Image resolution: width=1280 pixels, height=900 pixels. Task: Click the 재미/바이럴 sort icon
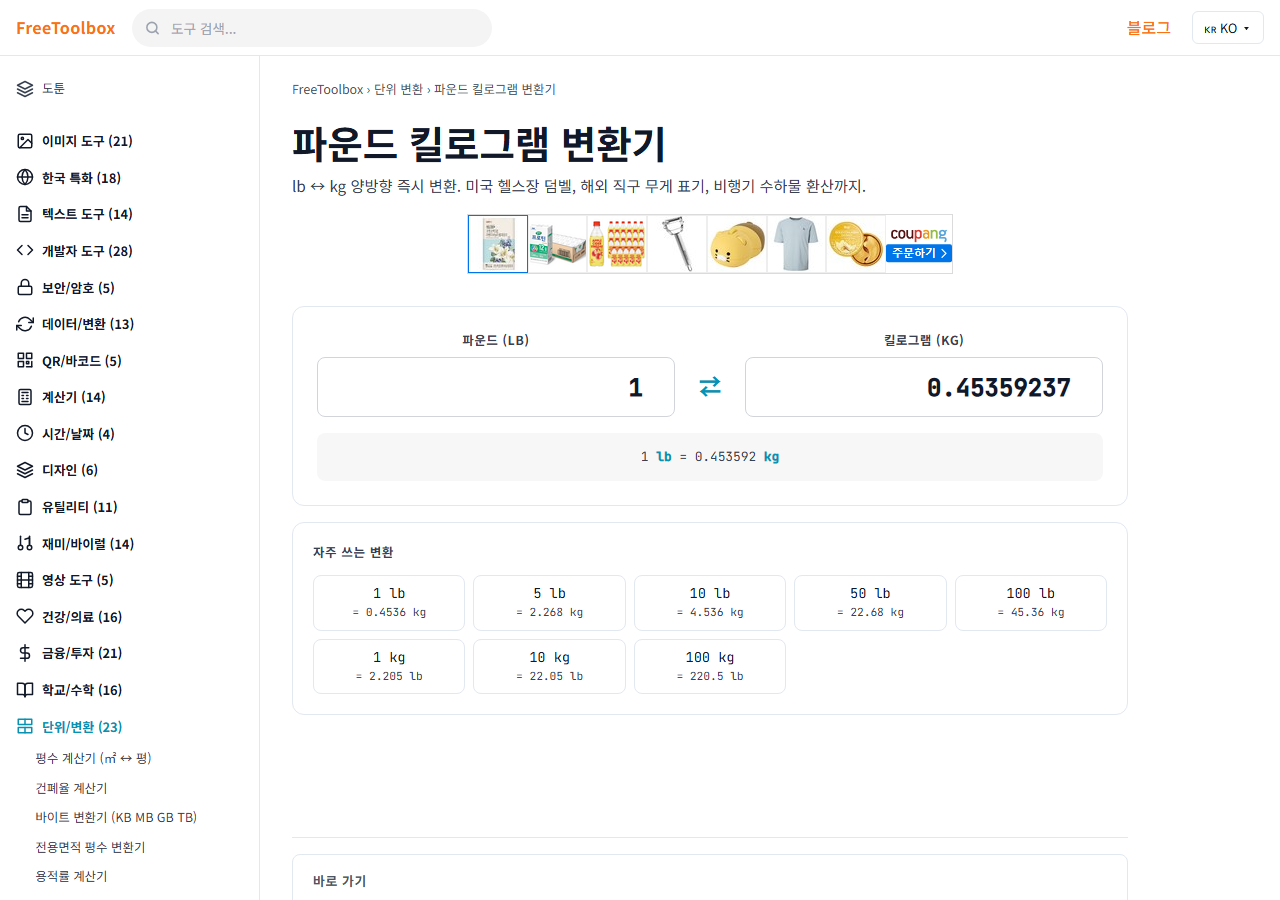25,543
